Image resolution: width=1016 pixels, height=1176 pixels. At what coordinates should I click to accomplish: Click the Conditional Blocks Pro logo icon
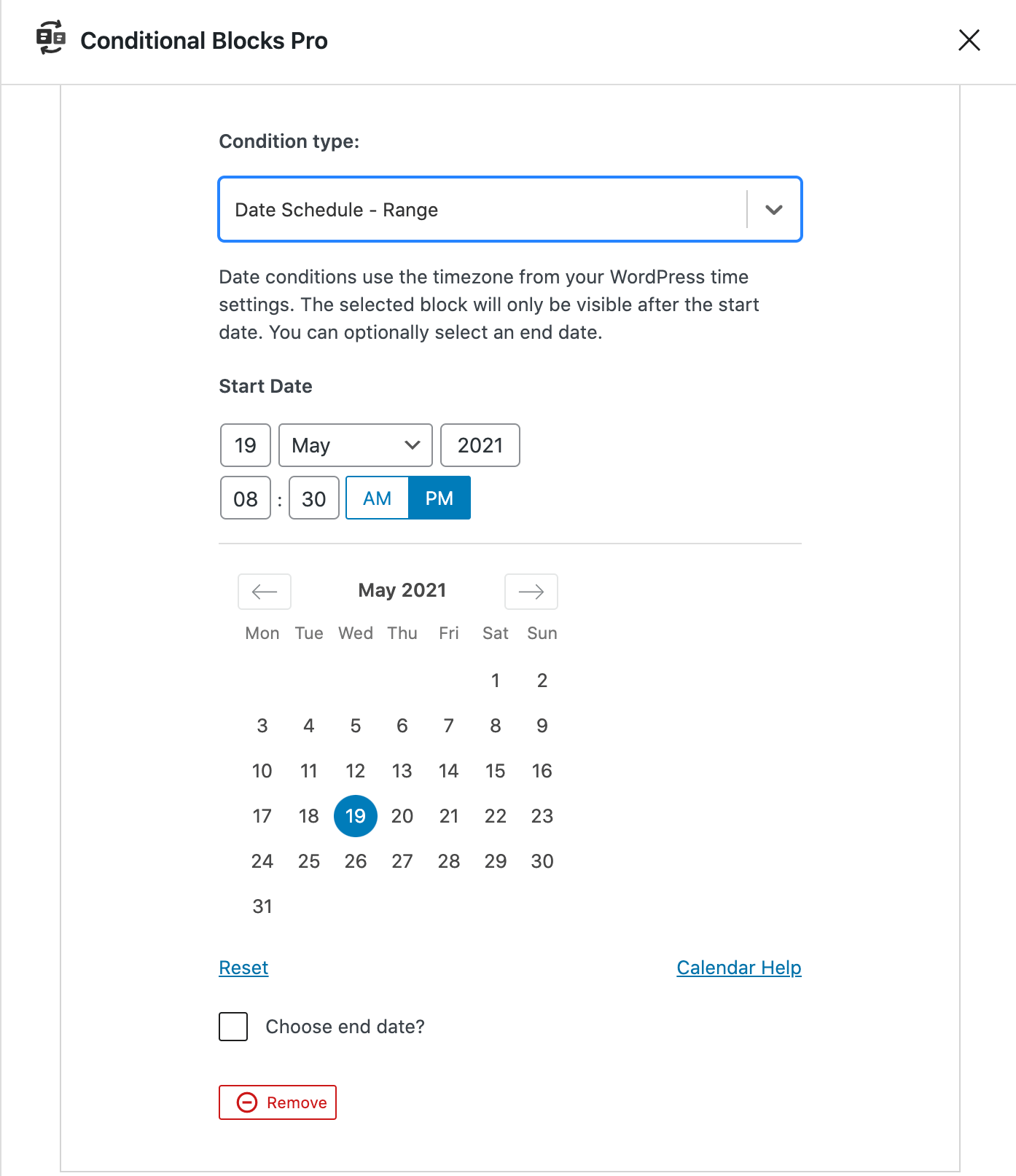pos(50,40)
